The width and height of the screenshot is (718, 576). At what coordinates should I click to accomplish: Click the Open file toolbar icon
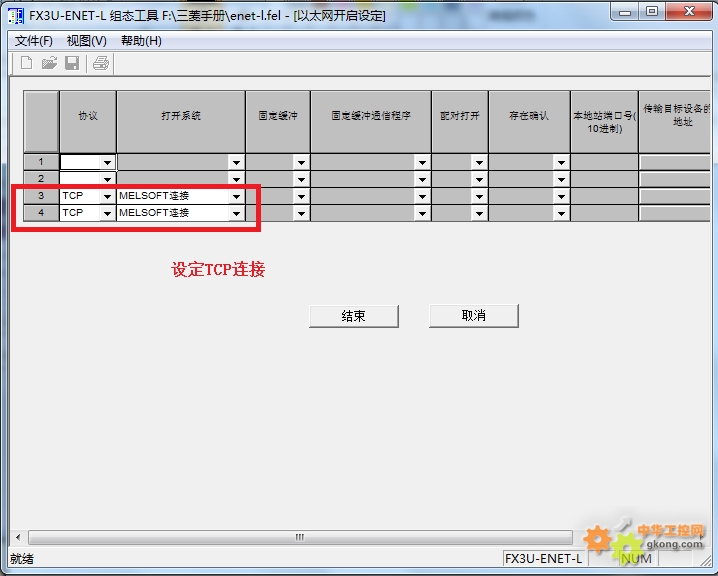tap(49, 63)
